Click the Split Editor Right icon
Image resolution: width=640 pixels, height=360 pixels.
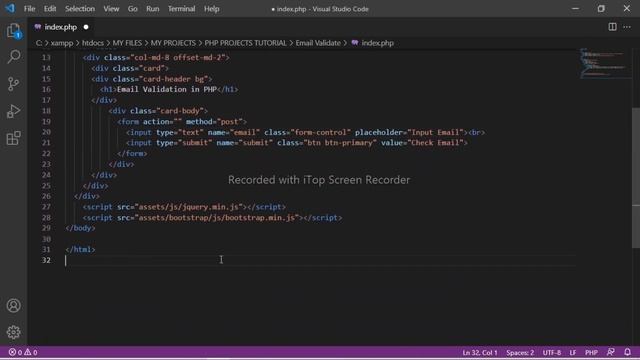612,27
